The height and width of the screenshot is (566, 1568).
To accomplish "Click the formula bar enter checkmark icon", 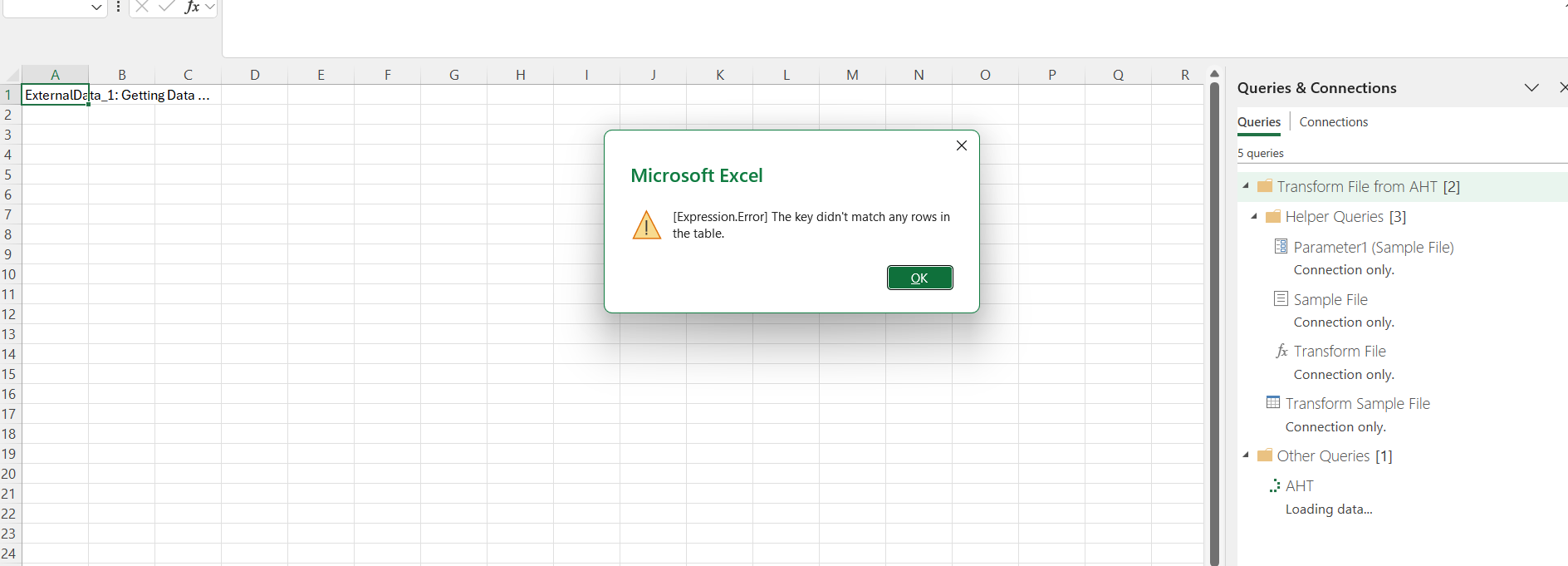I will tap(167, 7).
